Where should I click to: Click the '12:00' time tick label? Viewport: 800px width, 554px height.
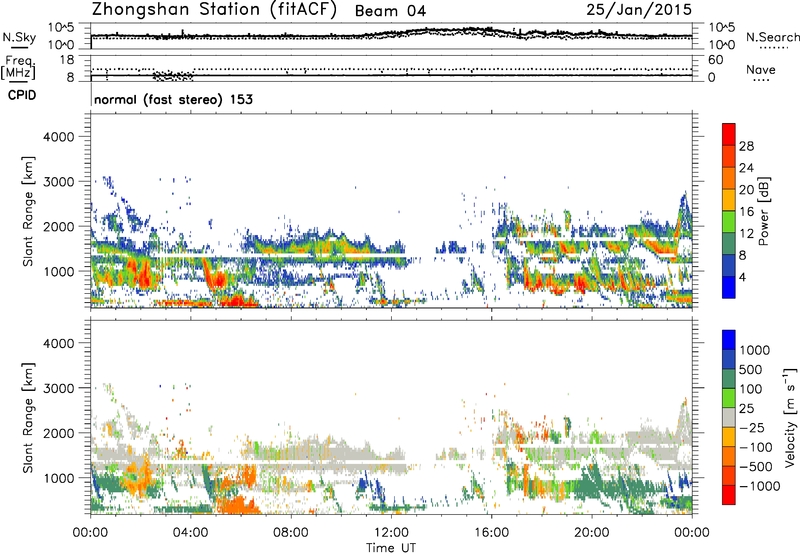coord(391,533)
